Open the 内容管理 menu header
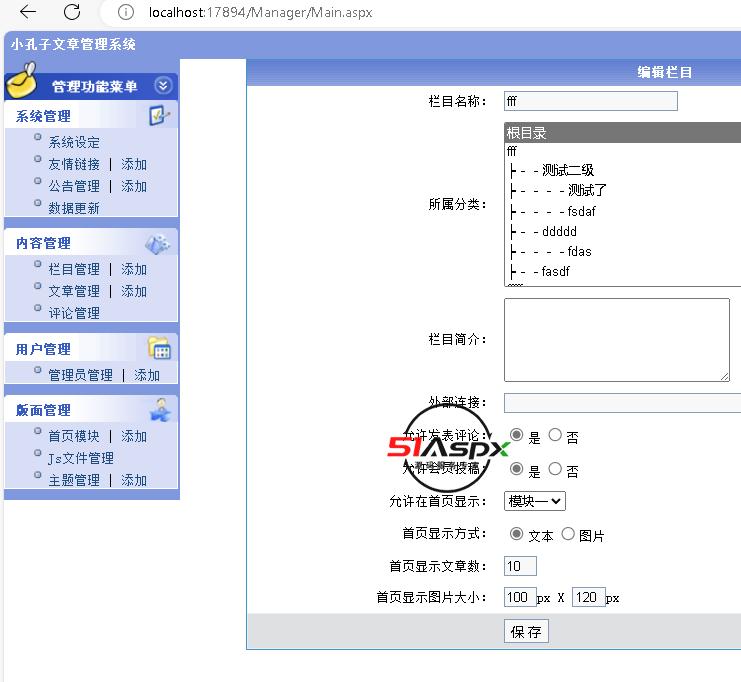This screenshot has width=741, height=682. point(43,243)
